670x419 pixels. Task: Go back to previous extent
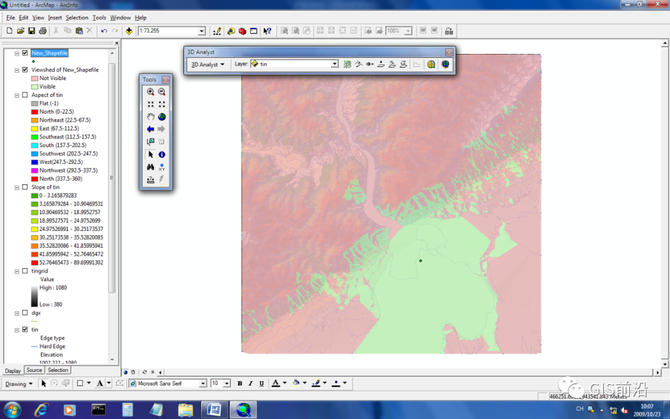coord(150,129)
